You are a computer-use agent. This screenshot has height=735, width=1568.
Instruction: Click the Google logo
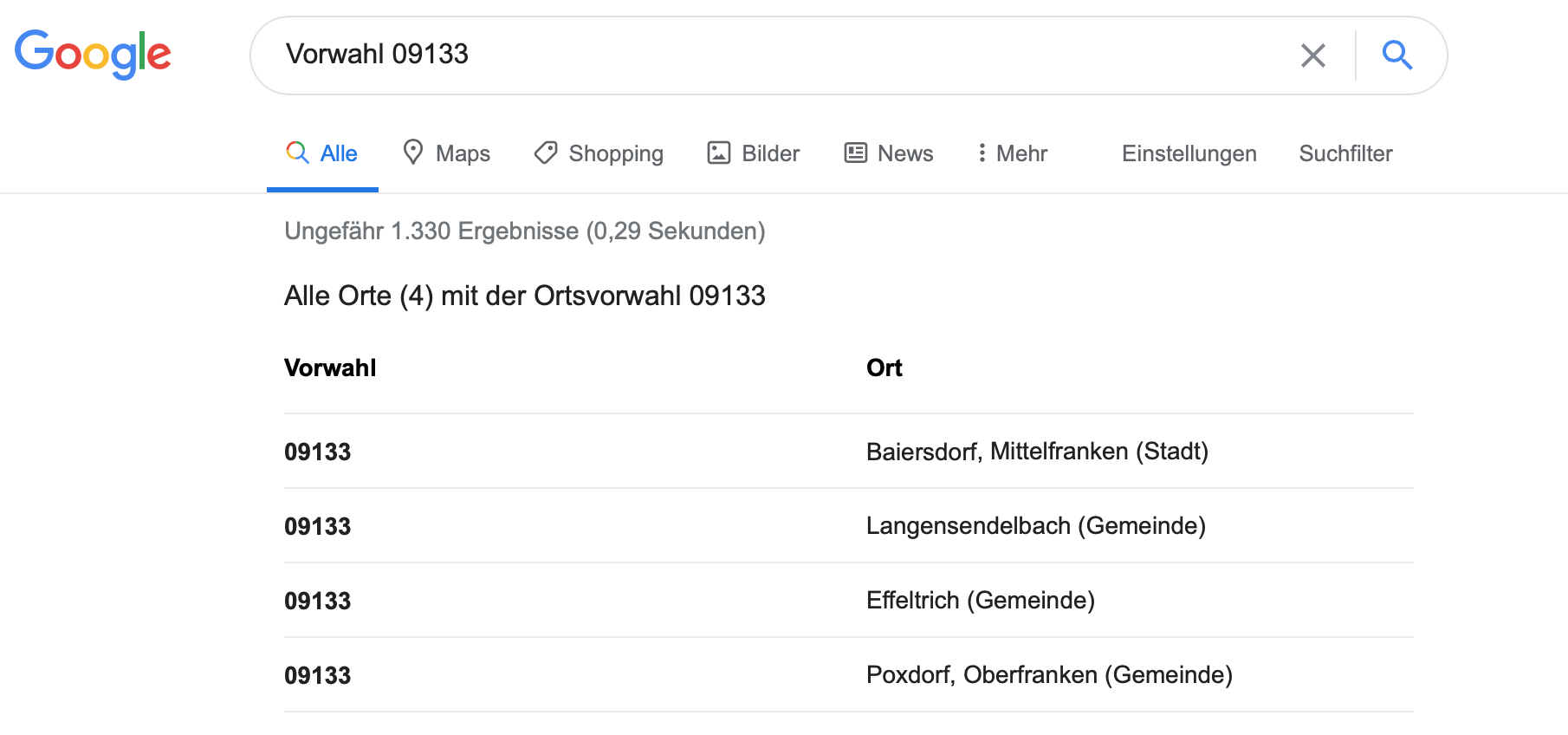coord(93,54)
